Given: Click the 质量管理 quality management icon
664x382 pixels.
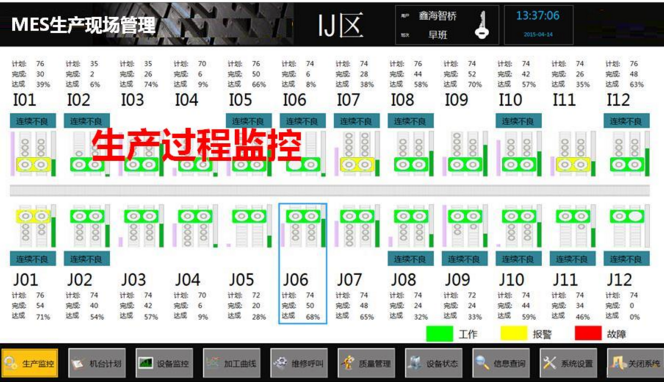Looking at the screenshot, I should tap(348, 363).
